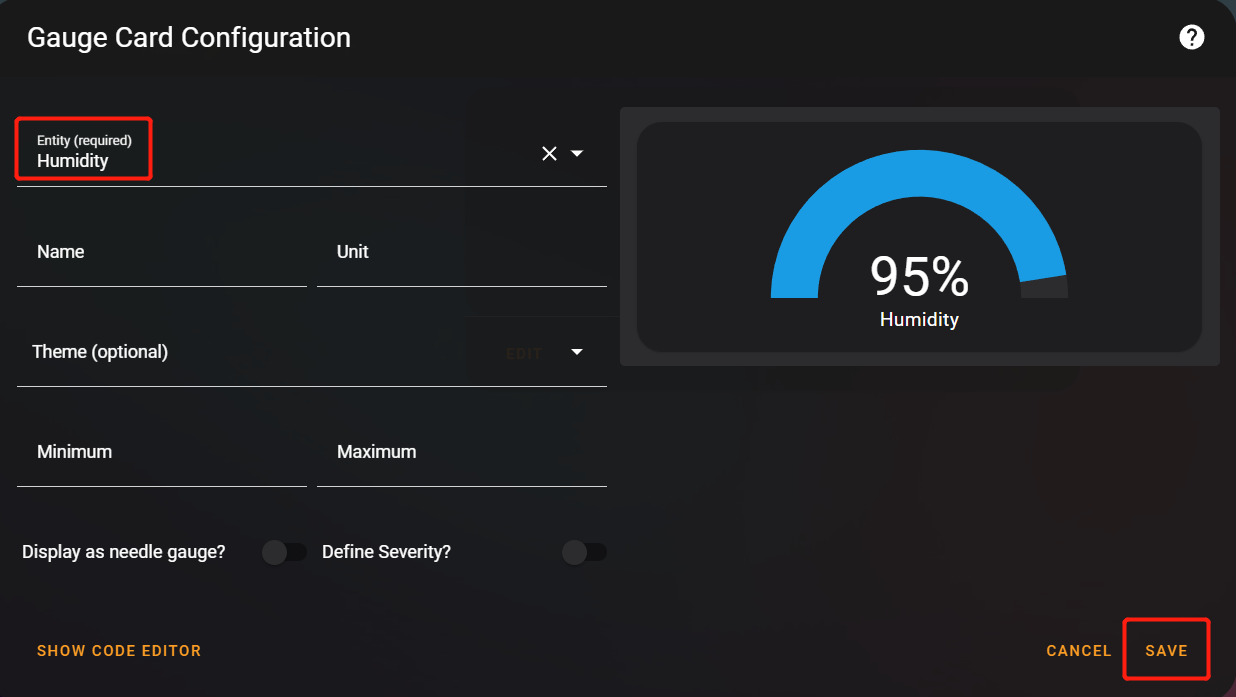Expand the Entity dropdown arrow

click(x=577, y=153)
